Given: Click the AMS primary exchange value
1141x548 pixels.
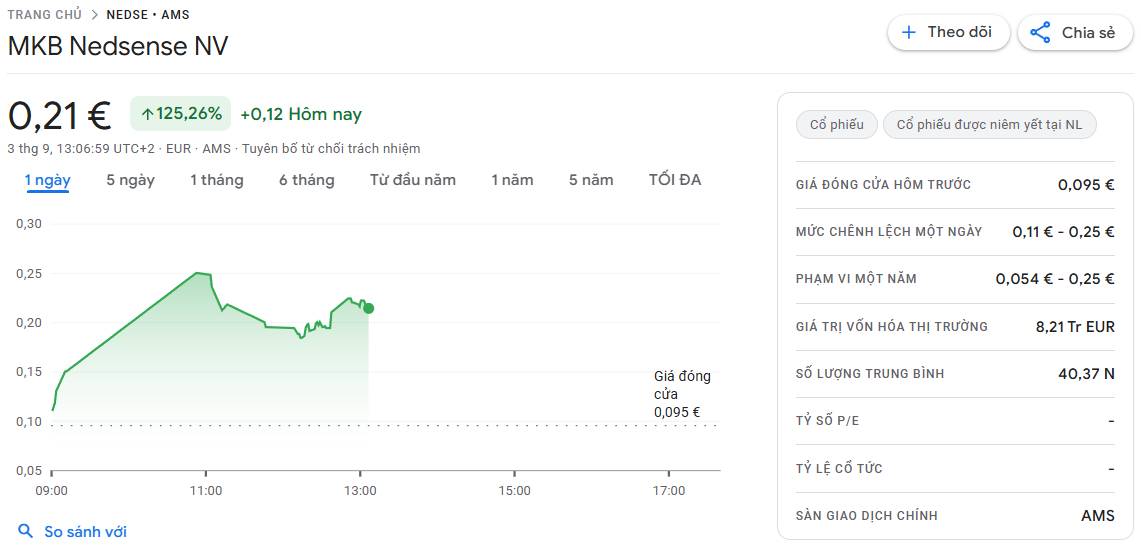Looking at the screenshot, I should pos(1097,516).
